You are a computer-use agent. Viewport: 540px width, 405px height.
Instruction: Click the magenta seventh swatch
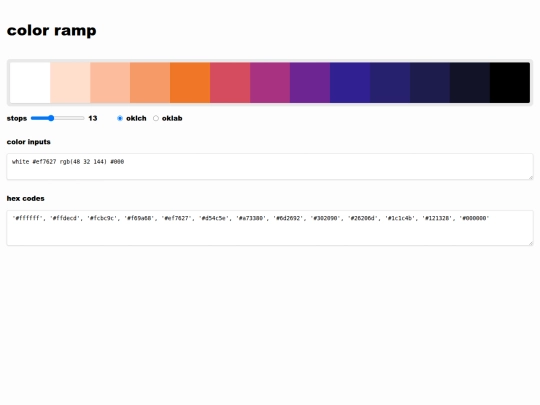[x=270, y=83]
